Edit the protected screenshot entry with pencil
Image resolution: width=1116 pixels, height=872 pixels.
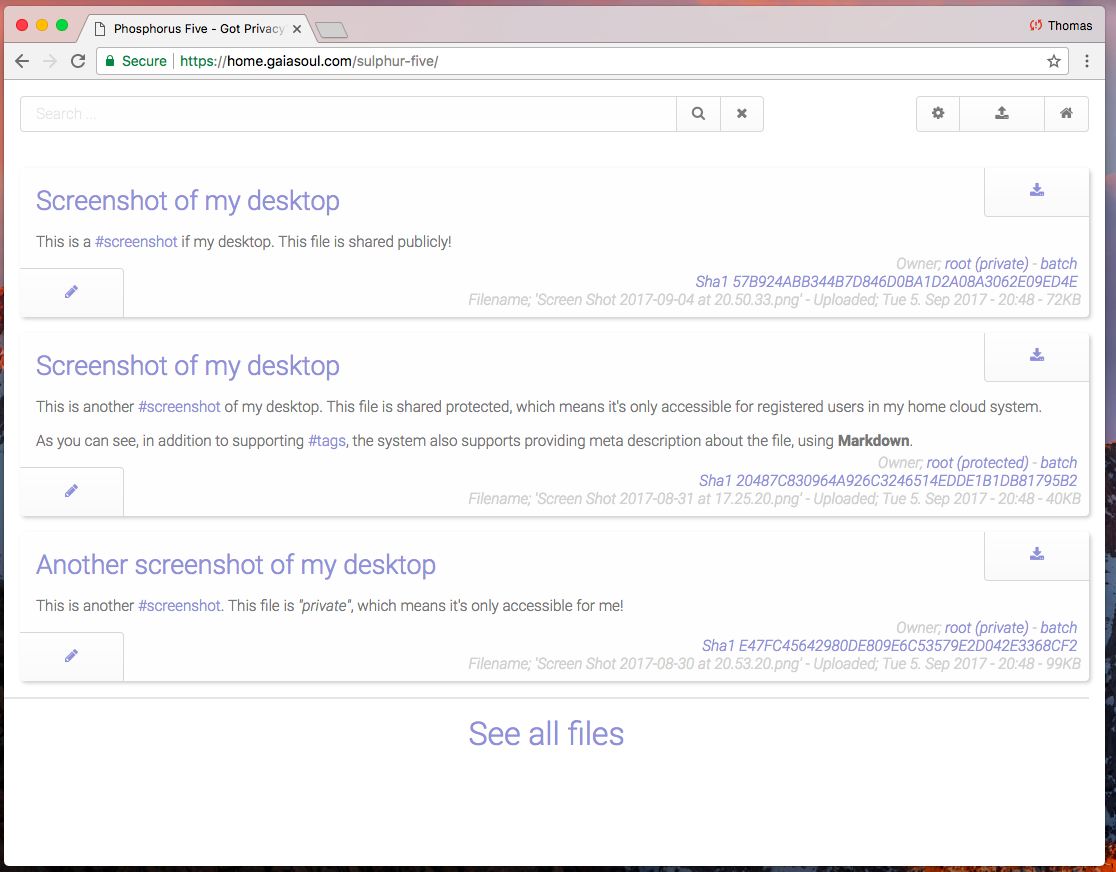[x=71, y=491]
